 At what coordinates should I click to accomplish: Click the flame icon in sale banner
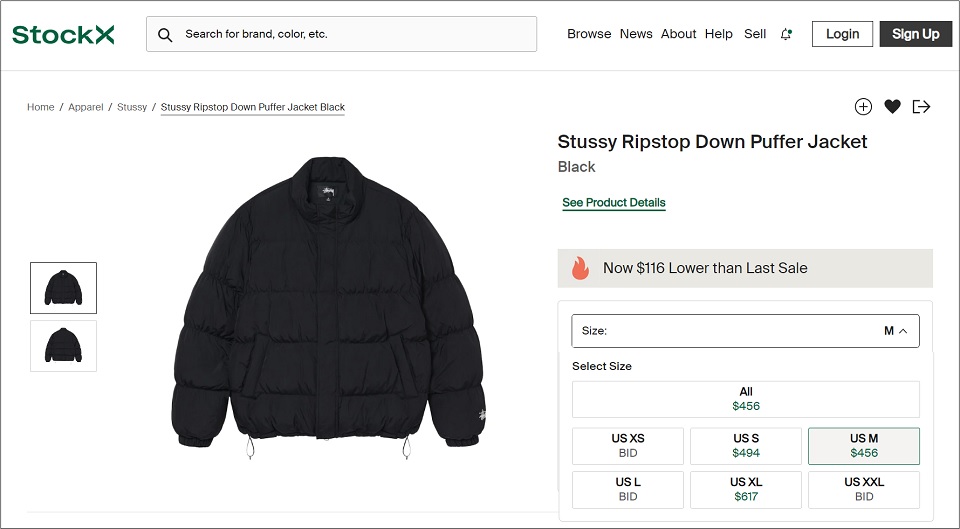click(x=580, y=268)
